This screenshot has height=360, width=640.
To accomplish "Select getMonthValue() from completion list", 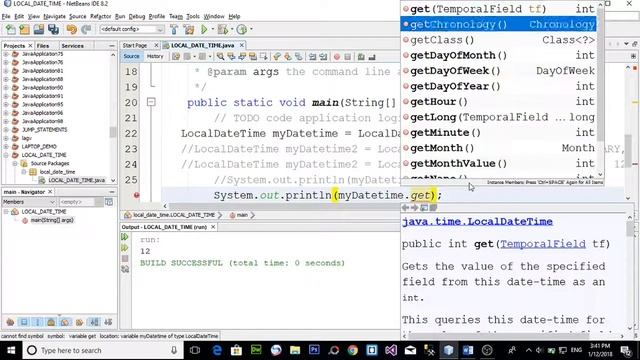I will pos(498,164).
